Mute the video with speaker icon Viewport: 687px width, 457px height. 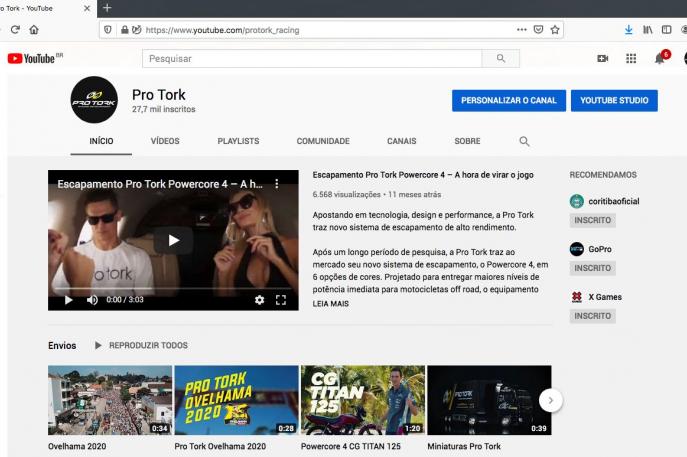92,300
